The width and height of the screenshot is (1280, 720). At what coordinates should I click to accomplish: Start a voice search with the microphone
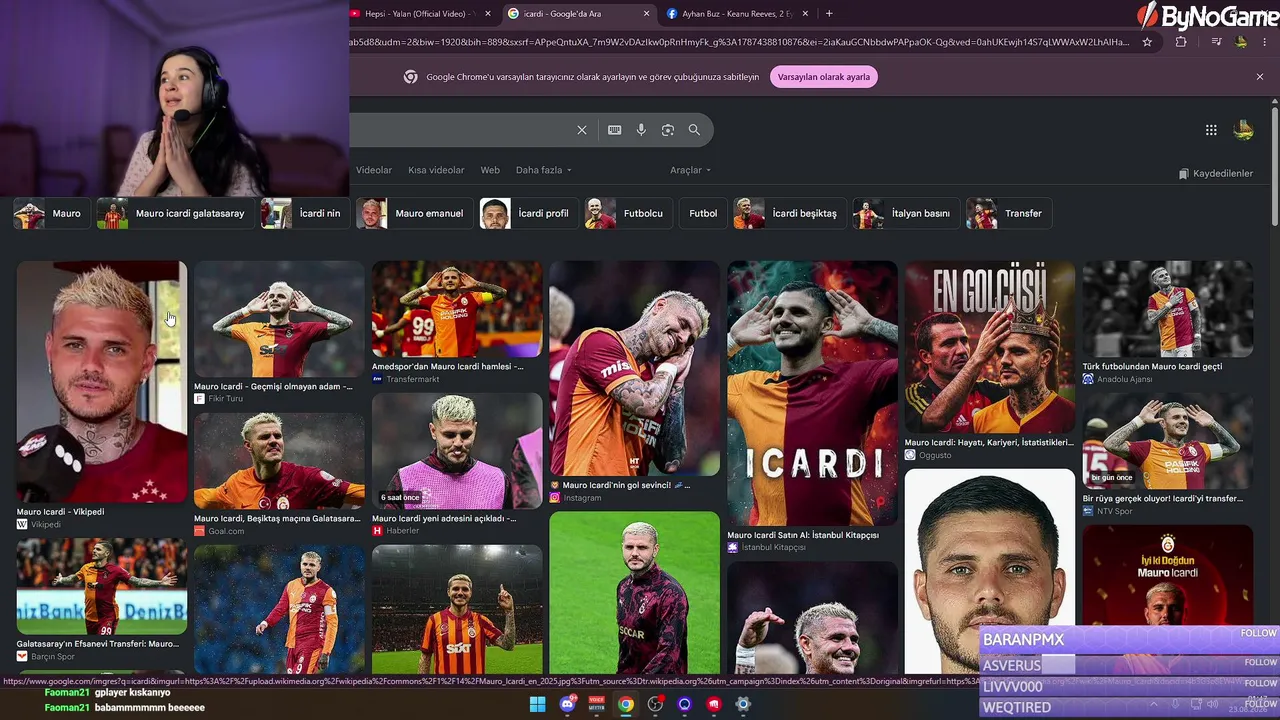coord(641,130)
